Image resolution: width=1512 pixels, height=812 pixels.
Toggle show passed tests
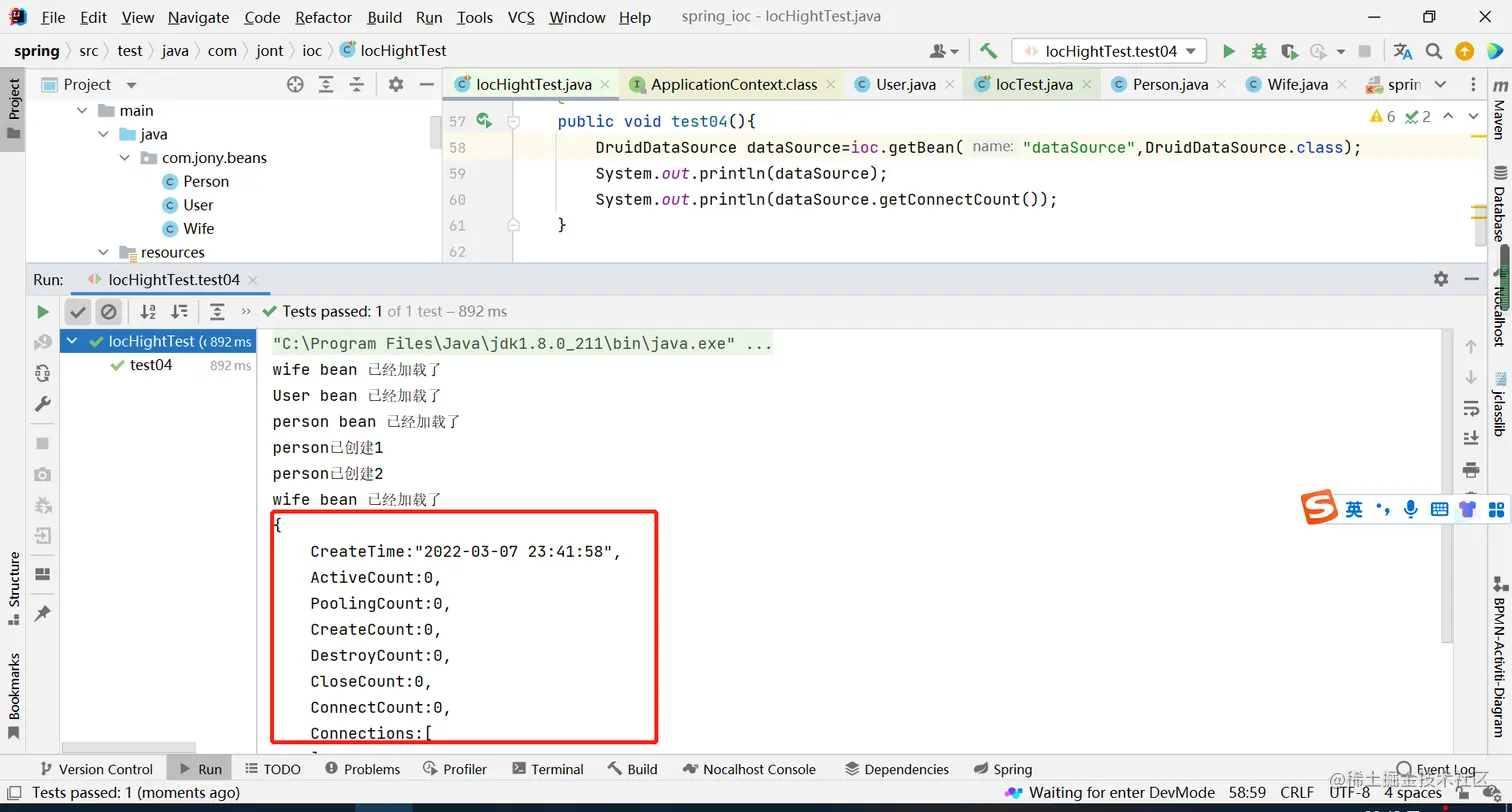(78, 312)
